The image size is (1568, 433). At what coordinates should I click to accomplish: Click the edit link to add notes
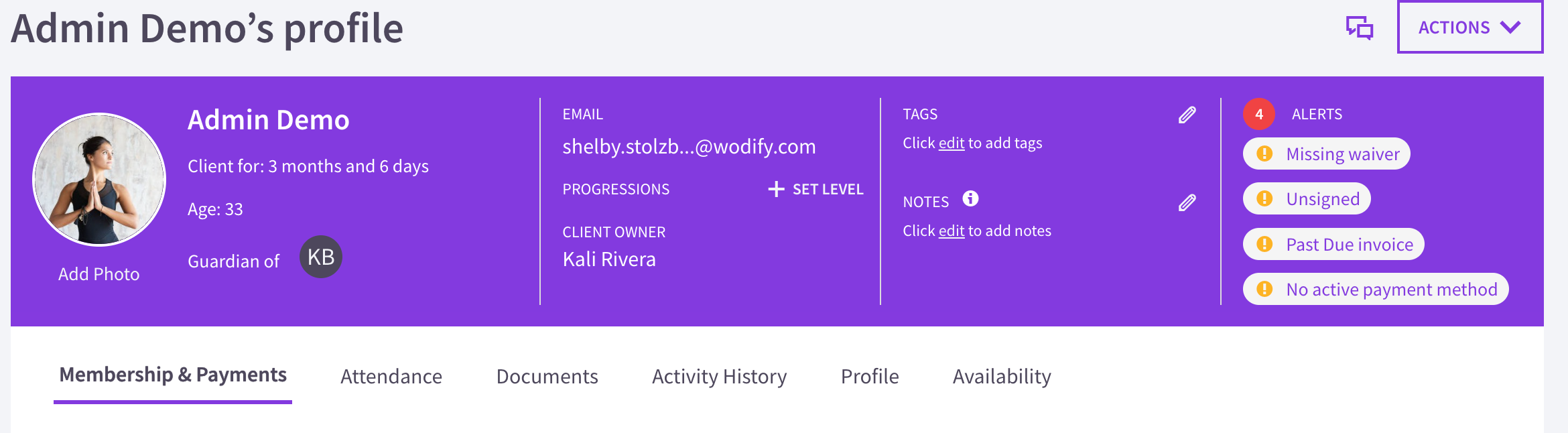[x=952, y=231]
